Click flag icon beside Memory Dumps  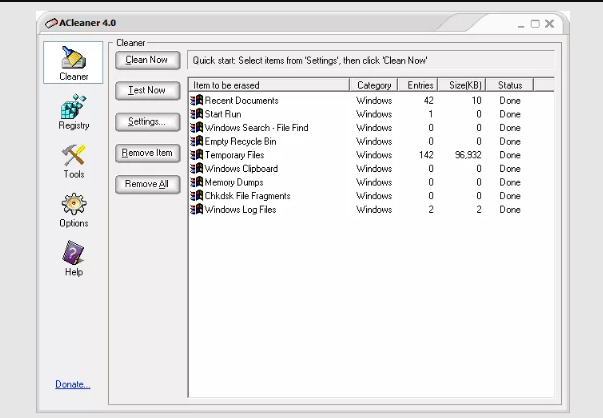click(197, 182)
